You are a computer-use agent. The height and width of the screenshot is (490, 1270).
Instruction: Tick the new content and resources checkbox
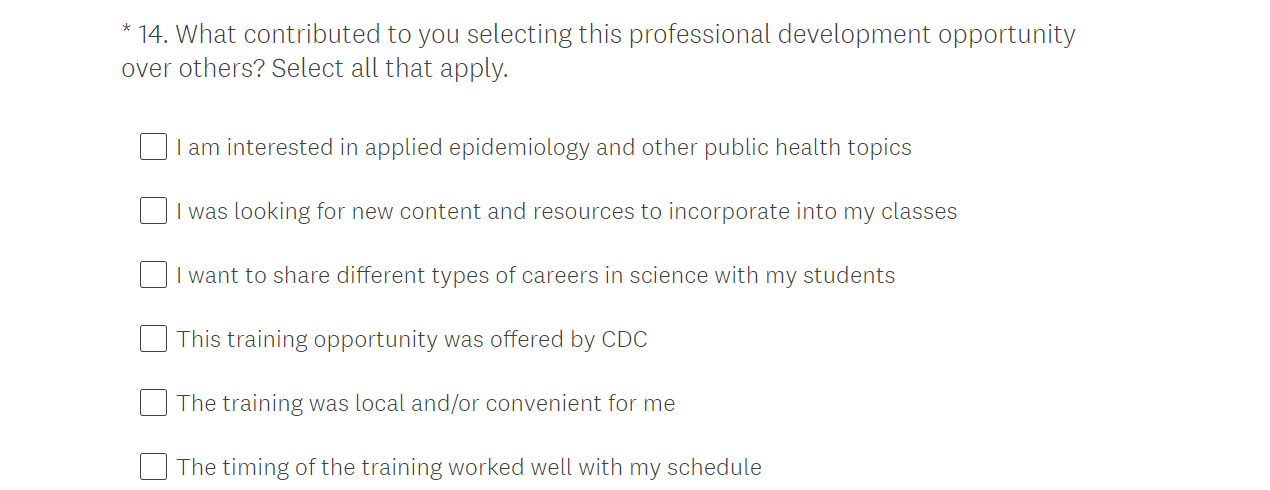pos(153,211)
